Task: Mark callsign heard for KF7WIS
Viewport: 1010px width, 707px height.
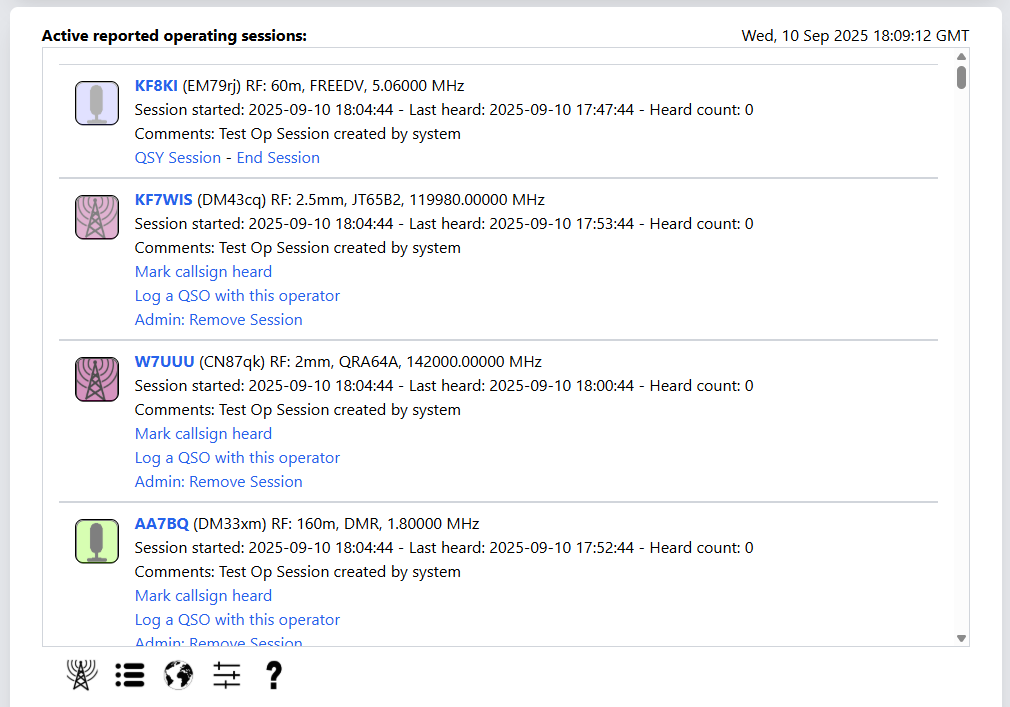Action: [x=203, y=272]
